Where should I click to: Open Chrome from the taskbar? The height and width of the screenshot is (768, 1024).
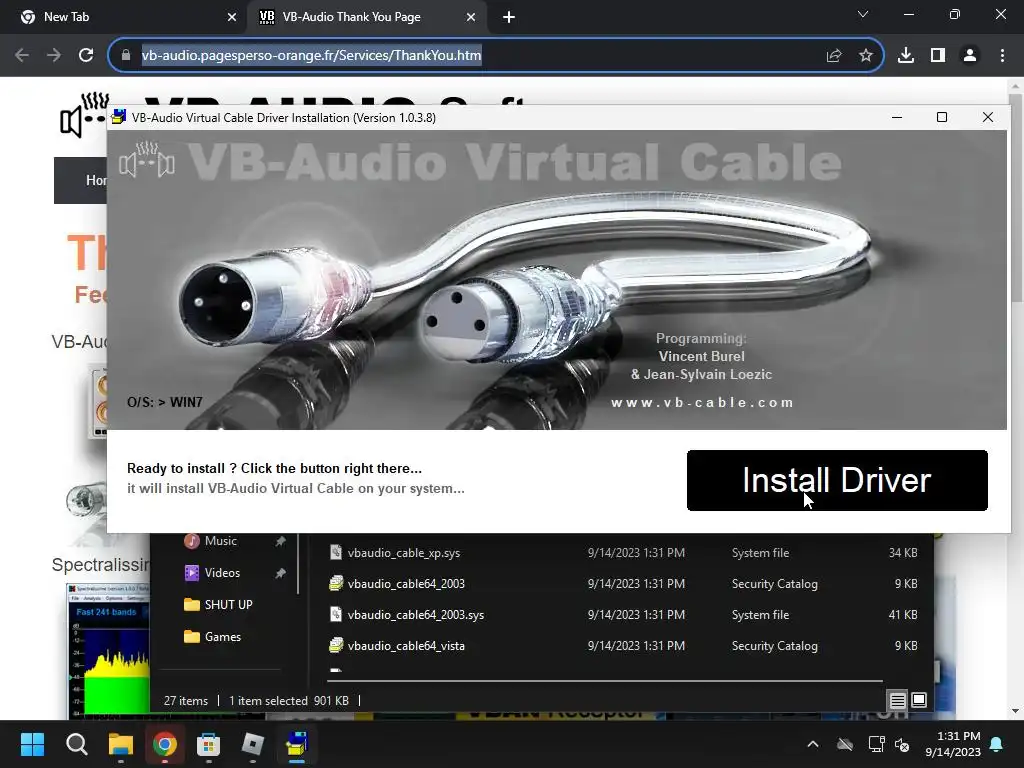point(165,744)
